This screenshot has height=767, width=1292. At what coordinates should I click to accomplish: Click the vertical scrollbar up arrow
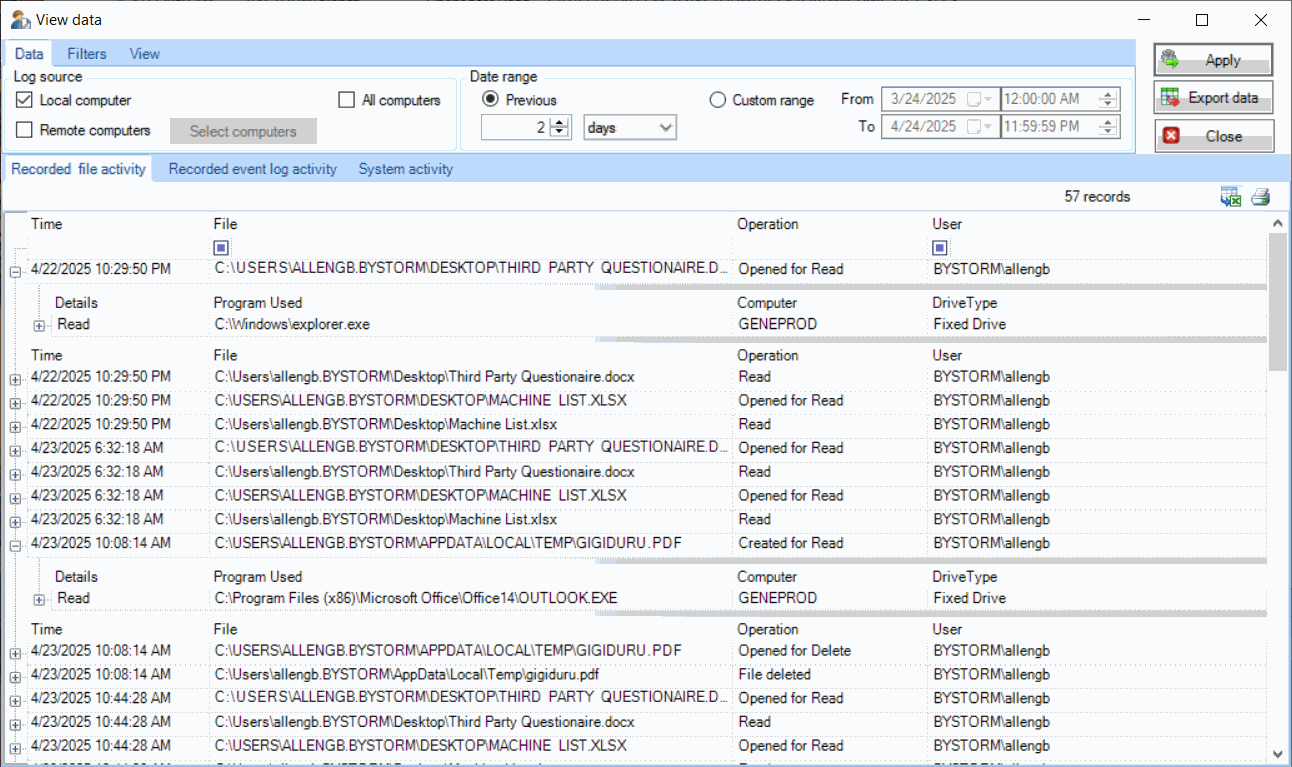coord(1278,222)
